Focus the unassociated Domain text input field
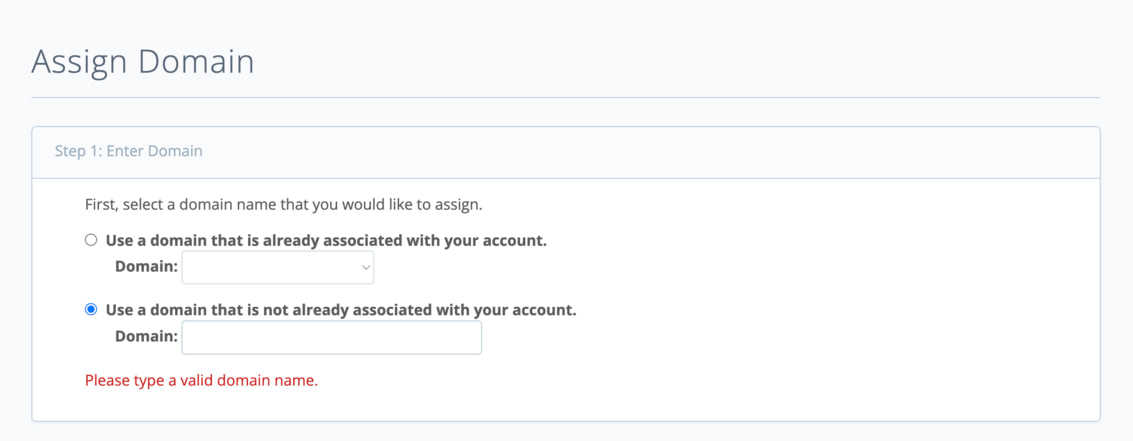1133x441 pixels. point(332,338)
